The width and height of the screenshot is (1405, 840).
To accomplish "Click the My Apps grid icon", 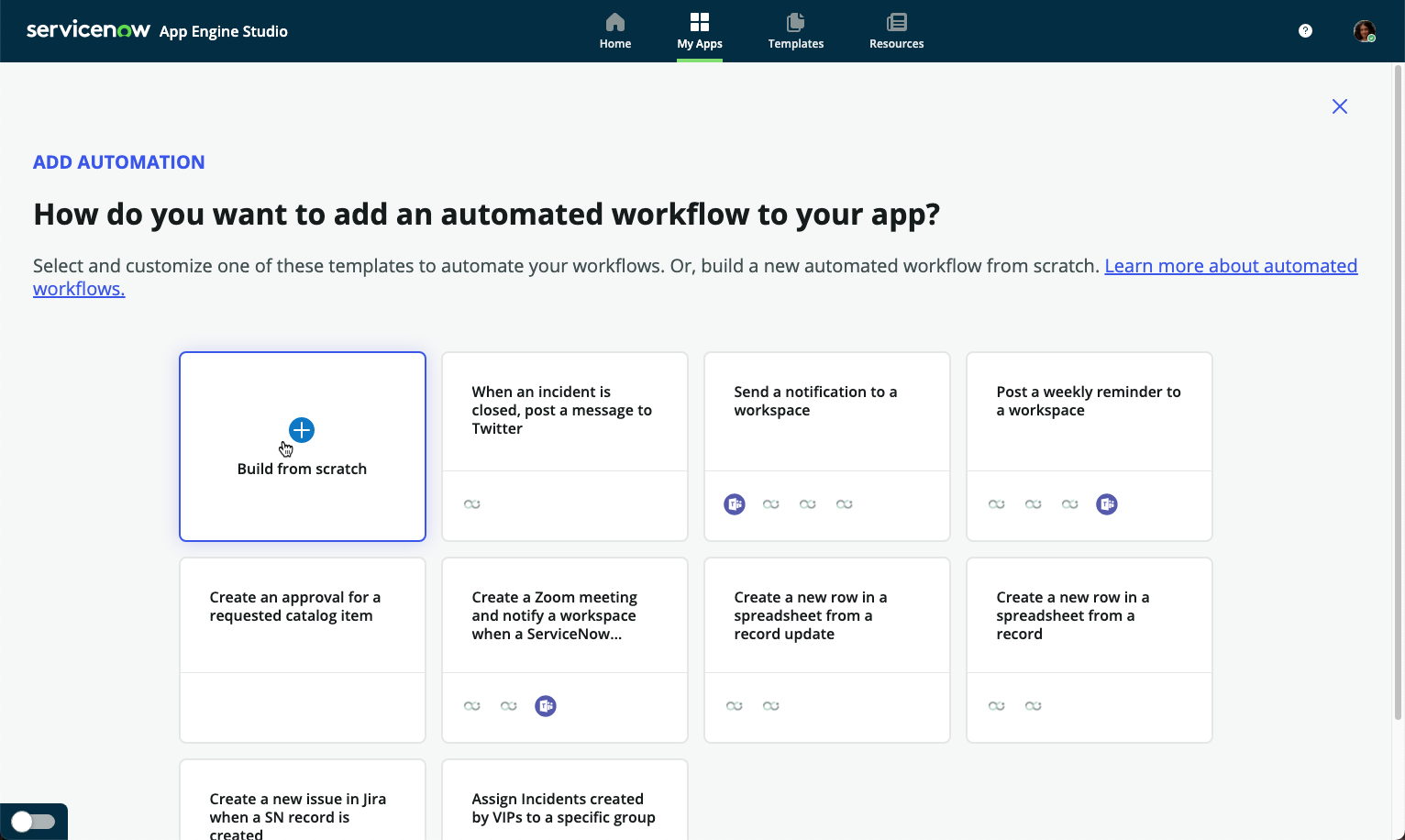I will pos(700,21).
